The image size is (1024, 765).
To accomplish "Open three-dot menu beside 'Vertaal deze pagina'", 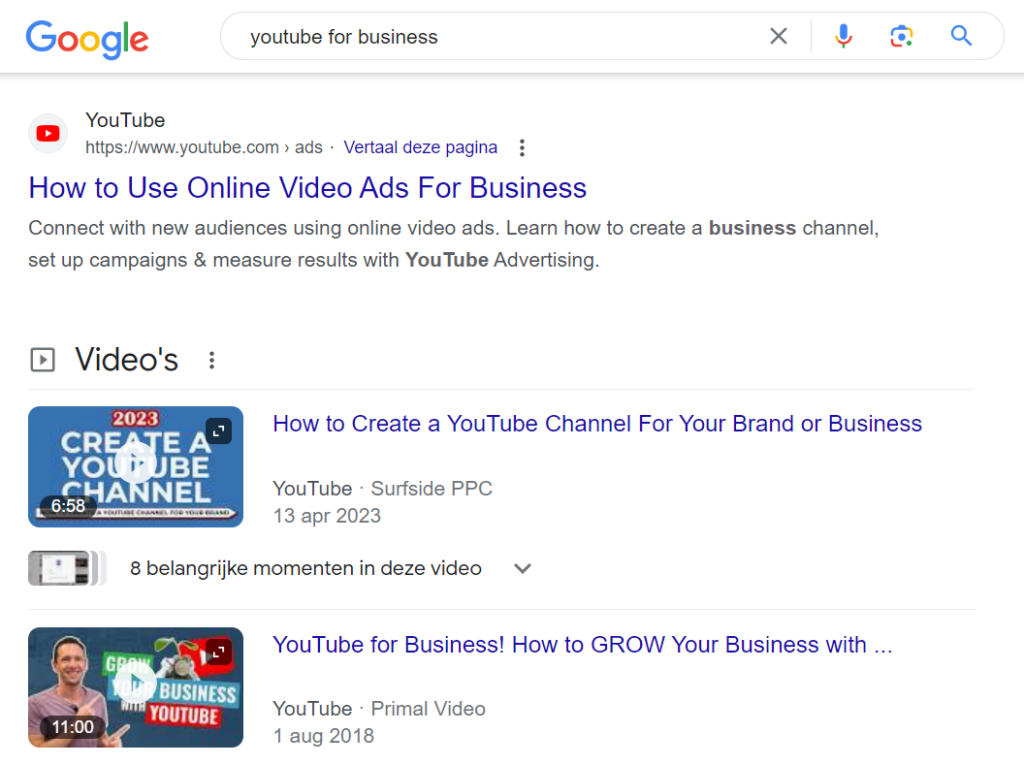I will (x=522, y=148).
